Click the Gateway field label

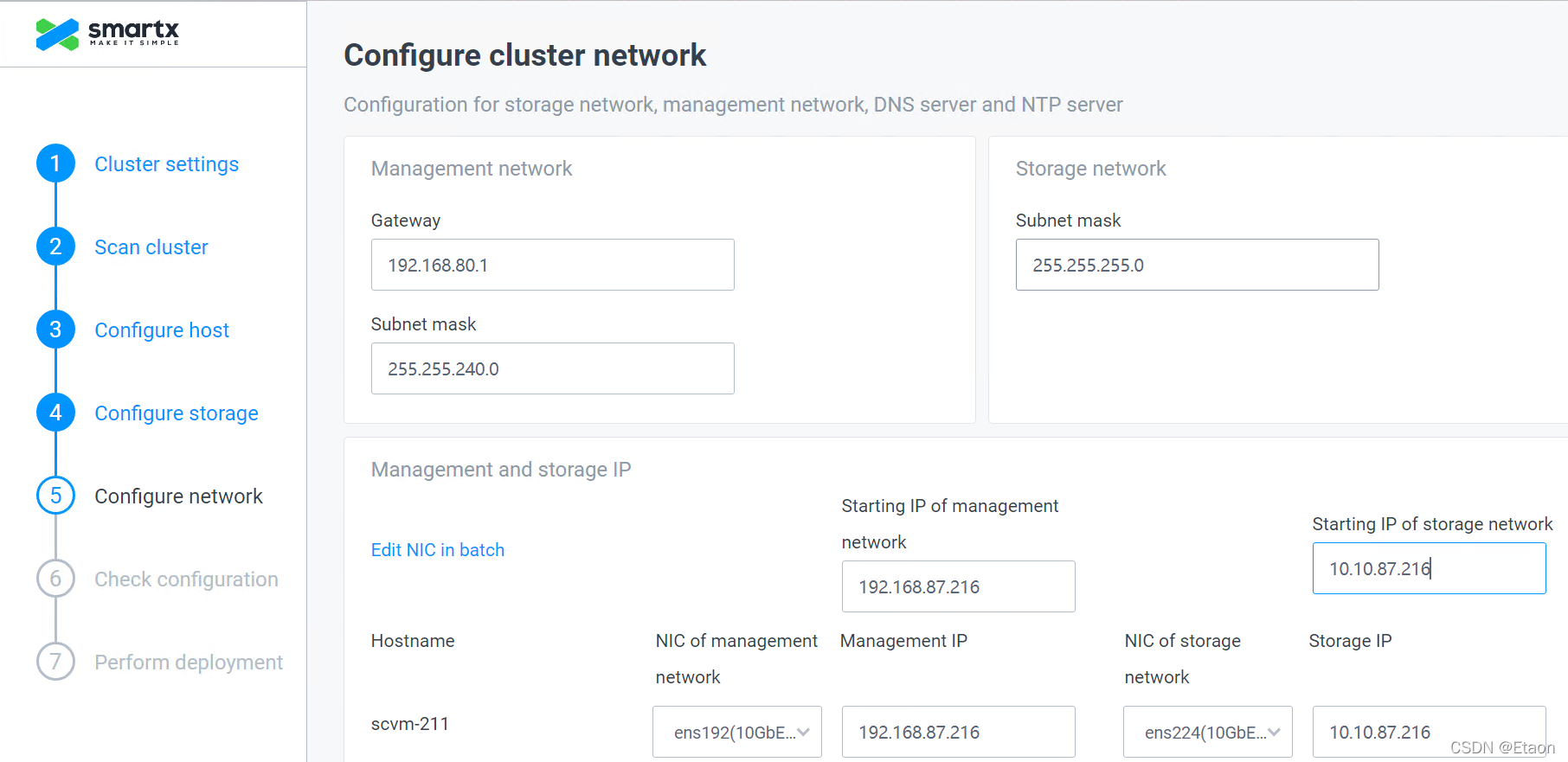pyautogui.click(x=406, y=221)
